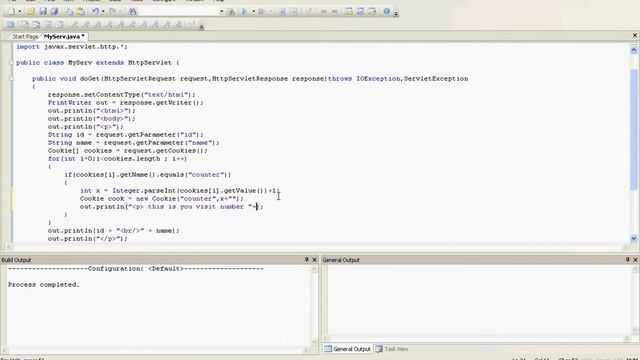
Task: Click the Find binoculars icon
Action: click(132, 11)
